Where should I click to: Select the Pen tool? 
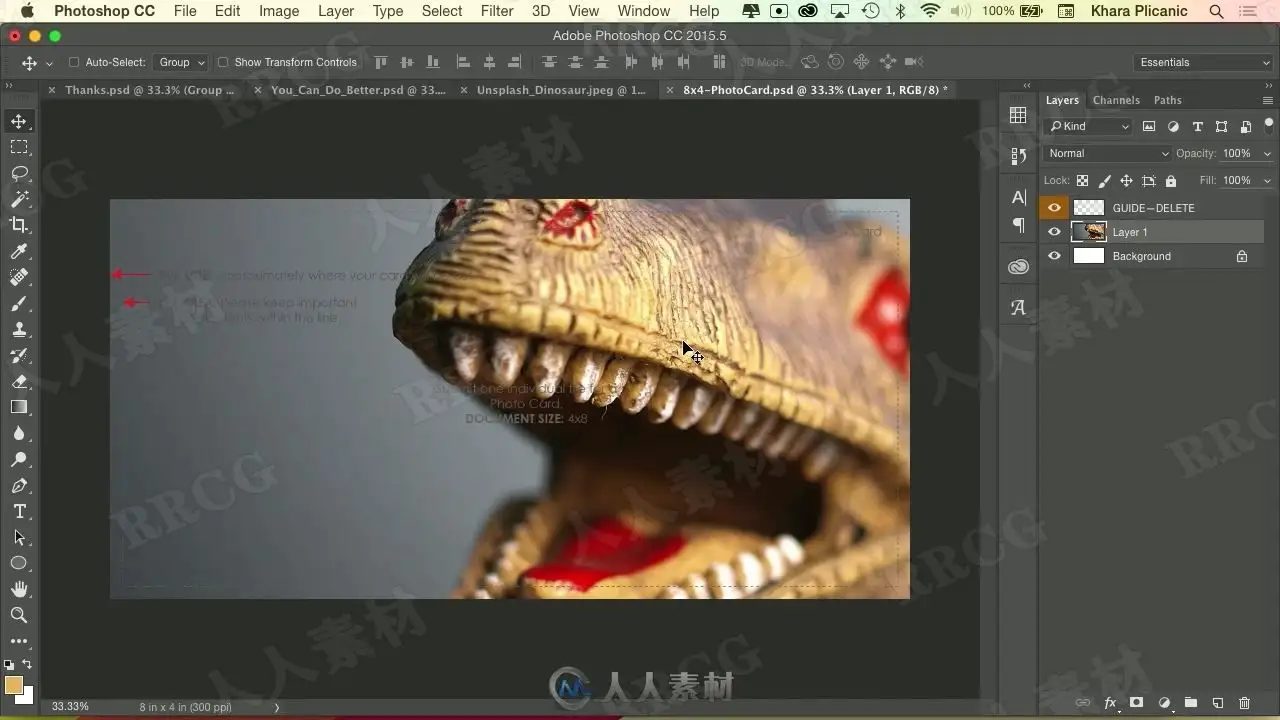(x=19, y=485)
